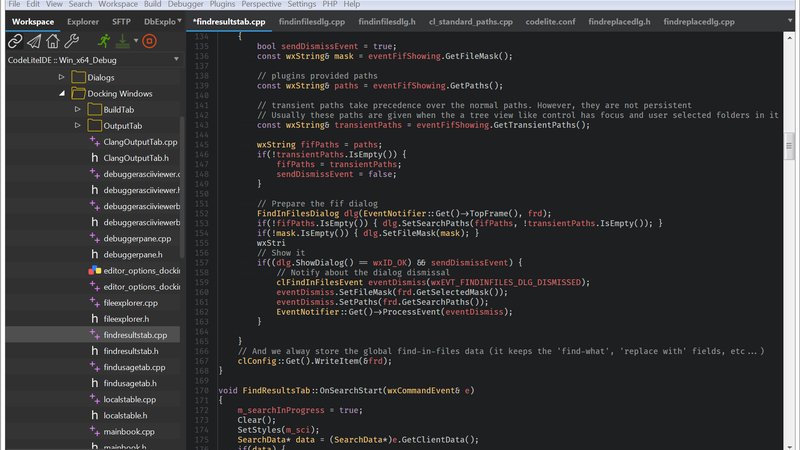Open fileexplorer.cpp in the tree
The height and width of the screenshot is (450, 800).
(x=130, y=302)
